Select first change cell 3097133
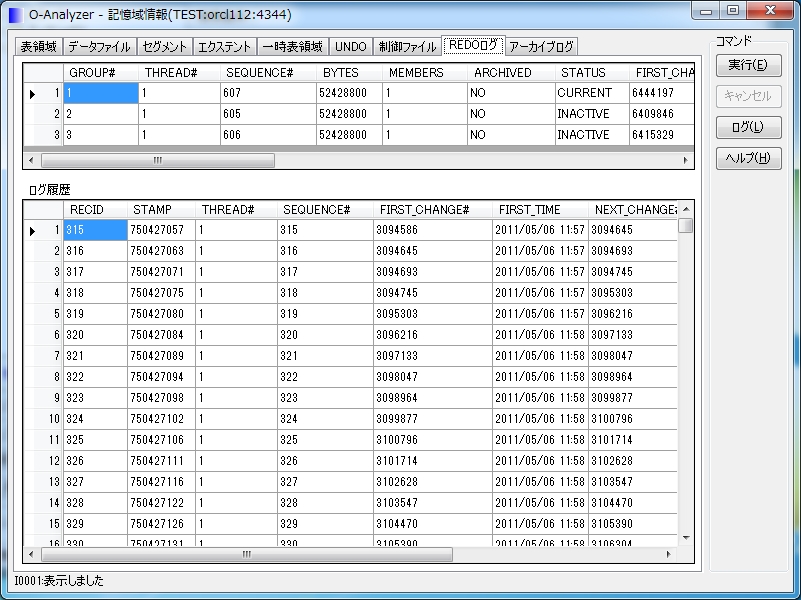801x600 pixels. (x=432, y=355)
